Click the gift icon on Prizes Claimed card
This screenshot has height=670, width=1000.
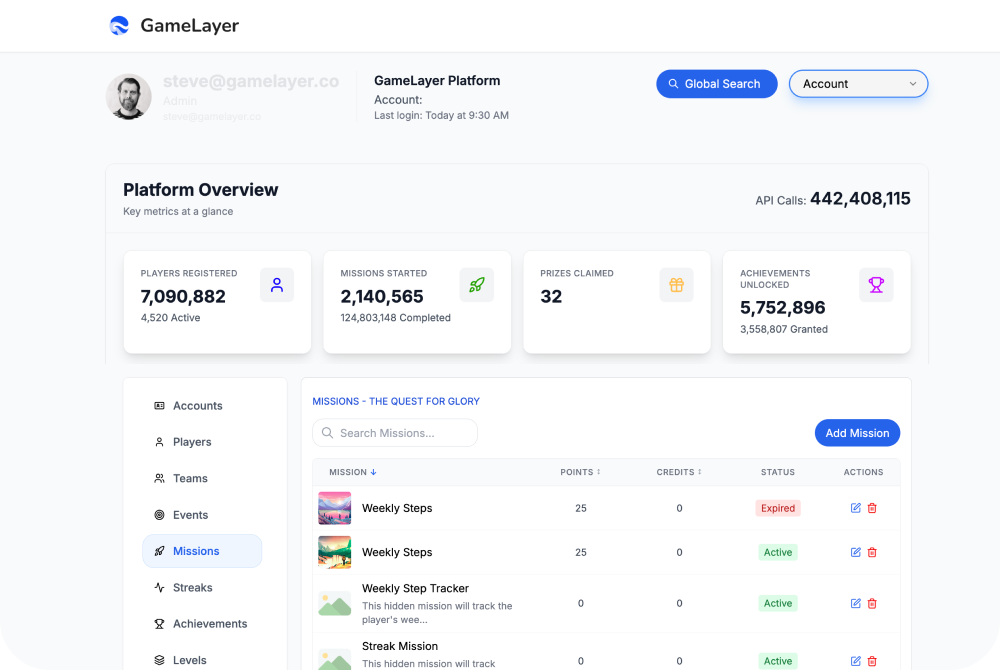pyautogui.click(x=677, y=284)
